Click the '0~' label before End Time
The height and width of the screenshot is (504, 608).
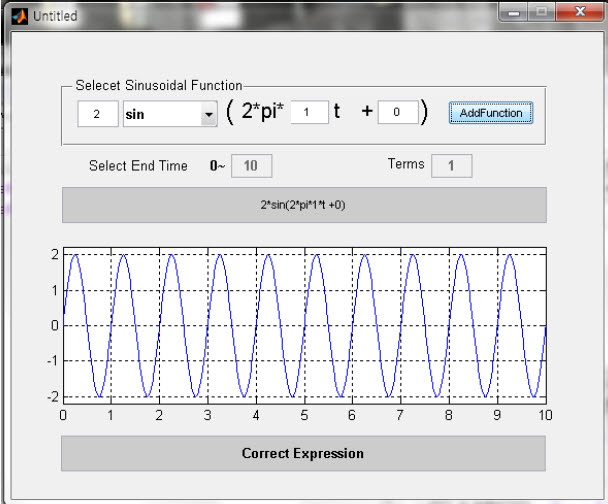pyautogui.click(x=217, y=166)
